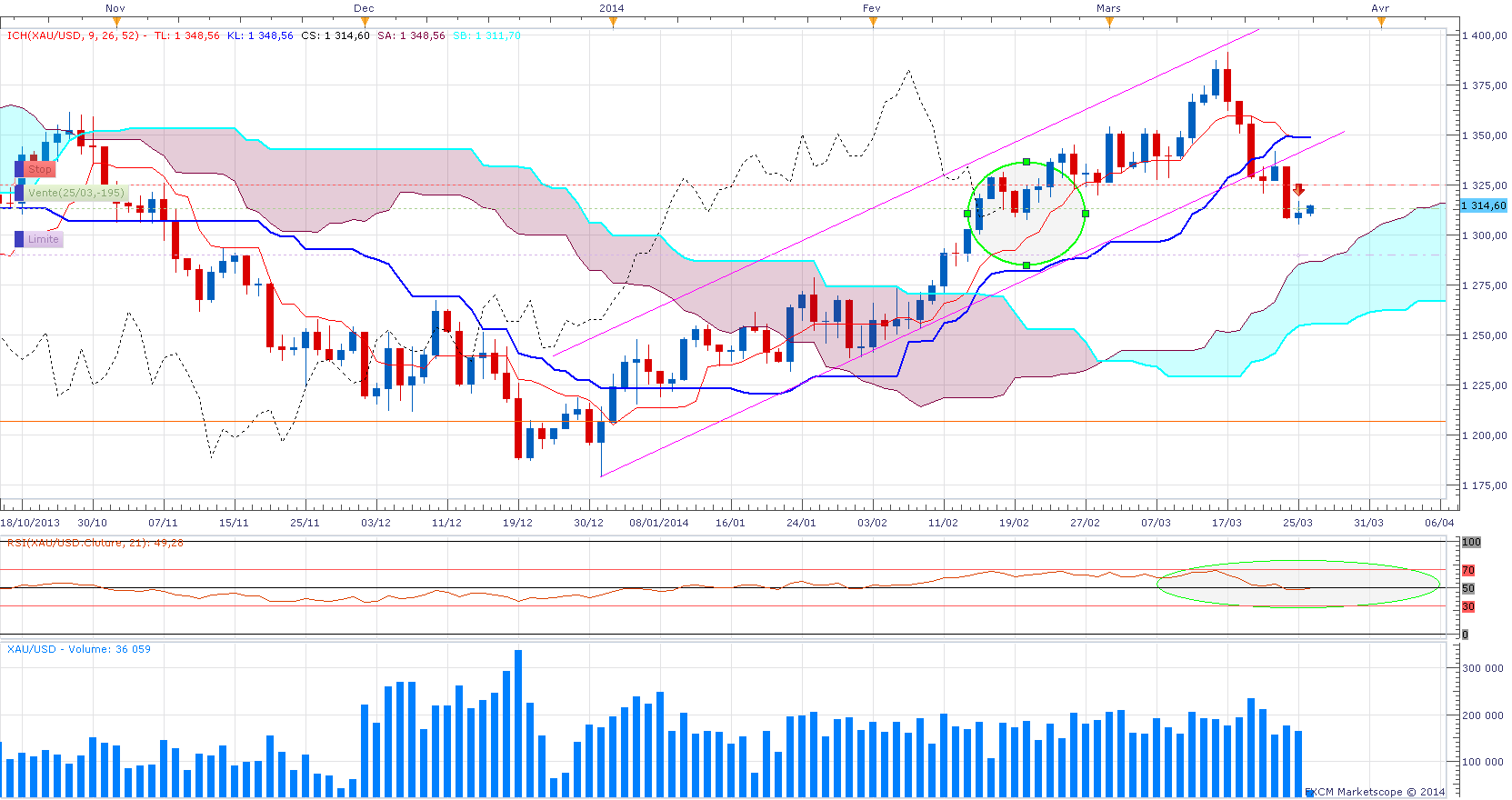Click the RSI 50 level tag
1512x800 pixels.
tap(1468, 588)
